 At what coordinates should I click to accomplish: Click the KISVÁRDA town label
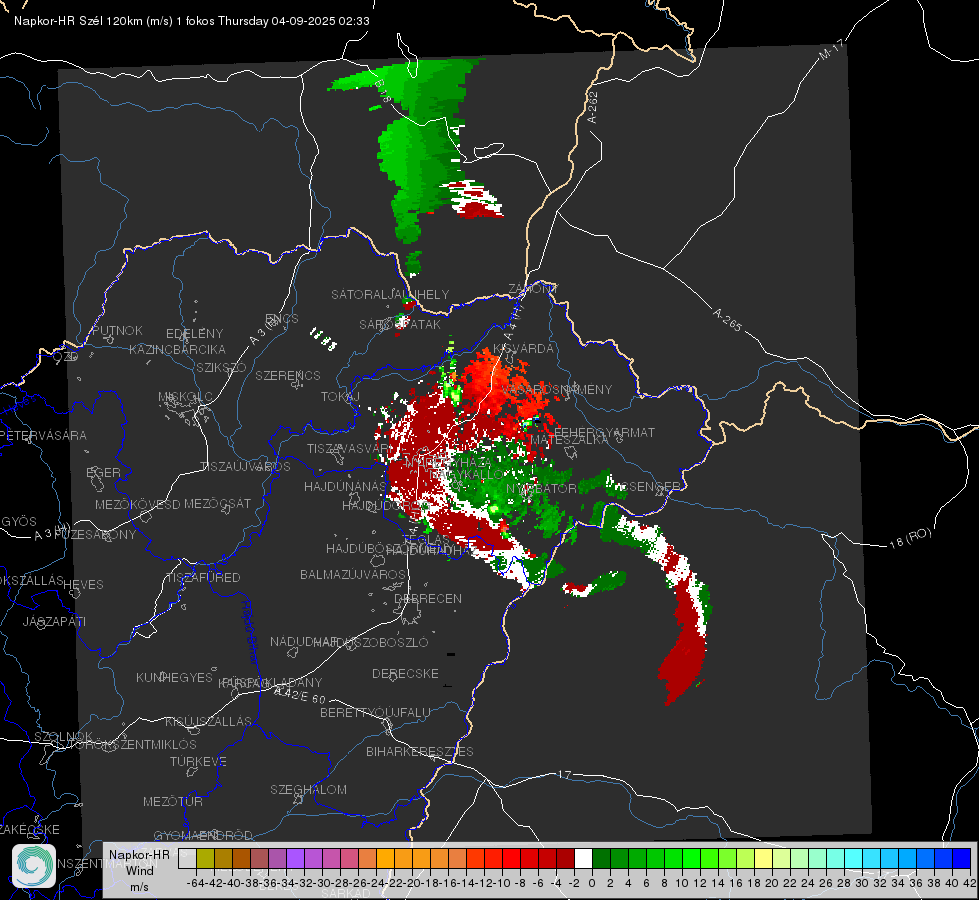point(523,349)
